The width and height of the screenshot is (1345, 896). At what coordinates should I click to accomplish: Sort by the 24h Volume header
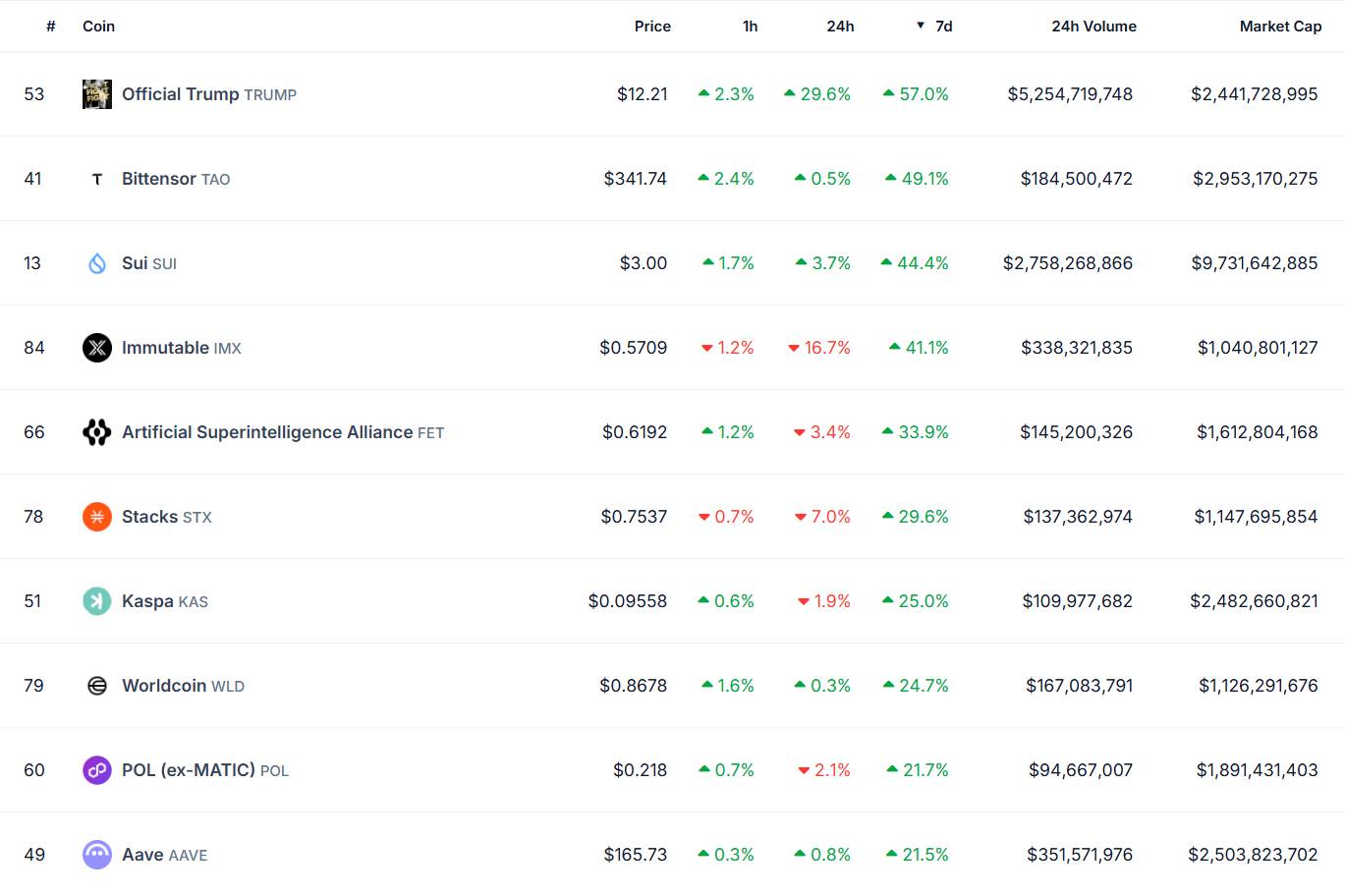1093,27
